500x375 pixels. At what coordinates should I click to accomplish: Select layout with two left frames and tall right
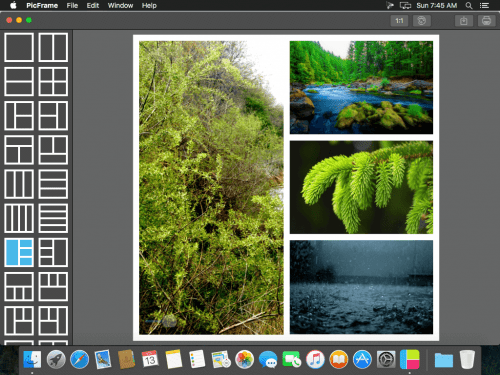pos(53,116)
